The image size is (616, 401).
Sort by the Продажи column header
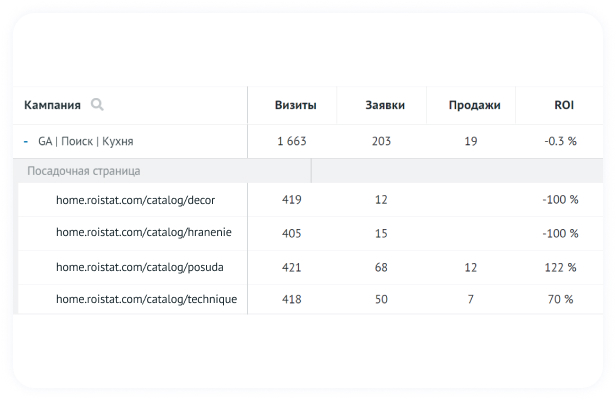pyautogui.click(x=475, y=105)
